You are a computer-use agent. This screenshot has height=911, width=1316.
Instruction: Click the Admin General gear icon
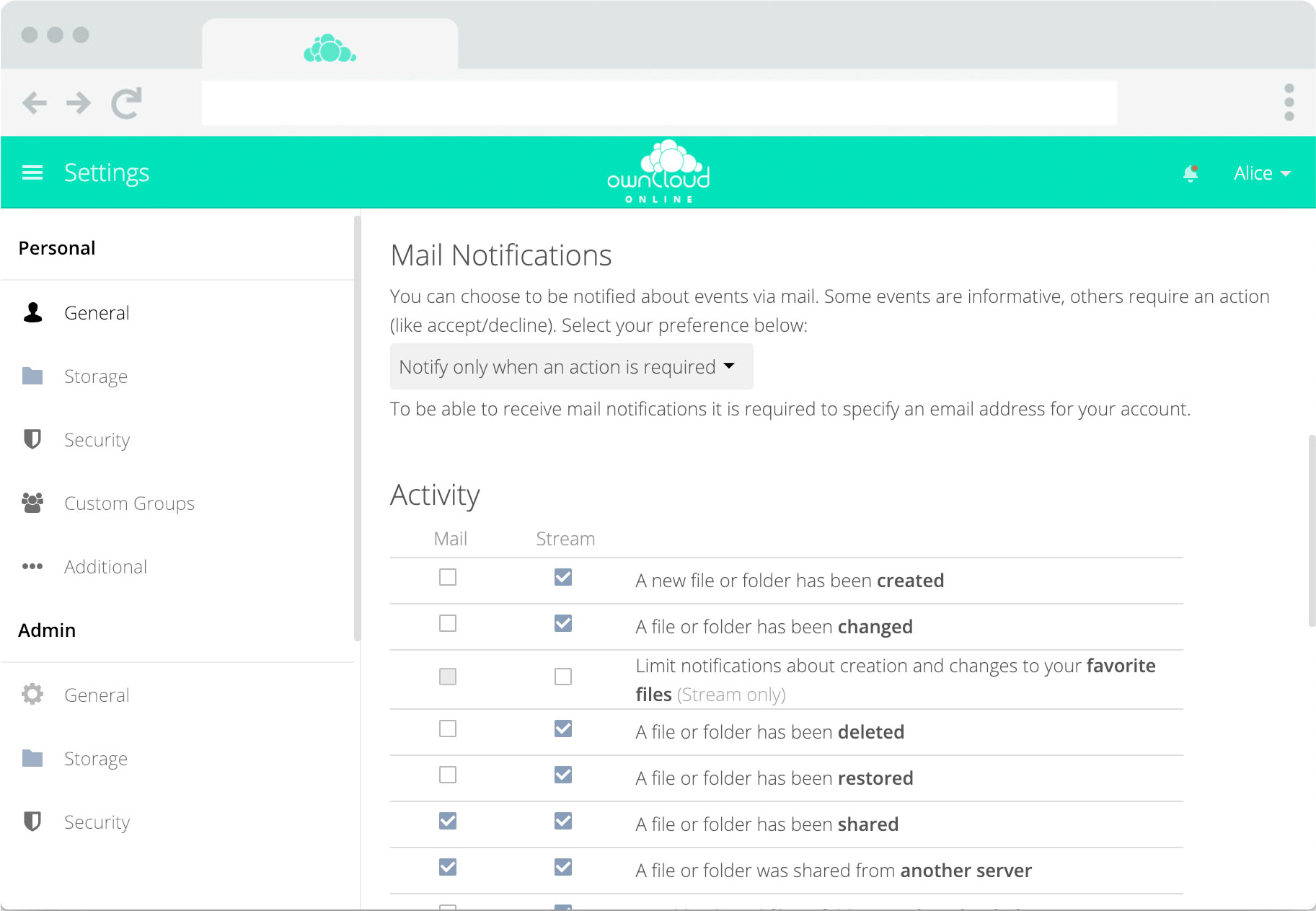pyautogui.click(x=32, y=695)
